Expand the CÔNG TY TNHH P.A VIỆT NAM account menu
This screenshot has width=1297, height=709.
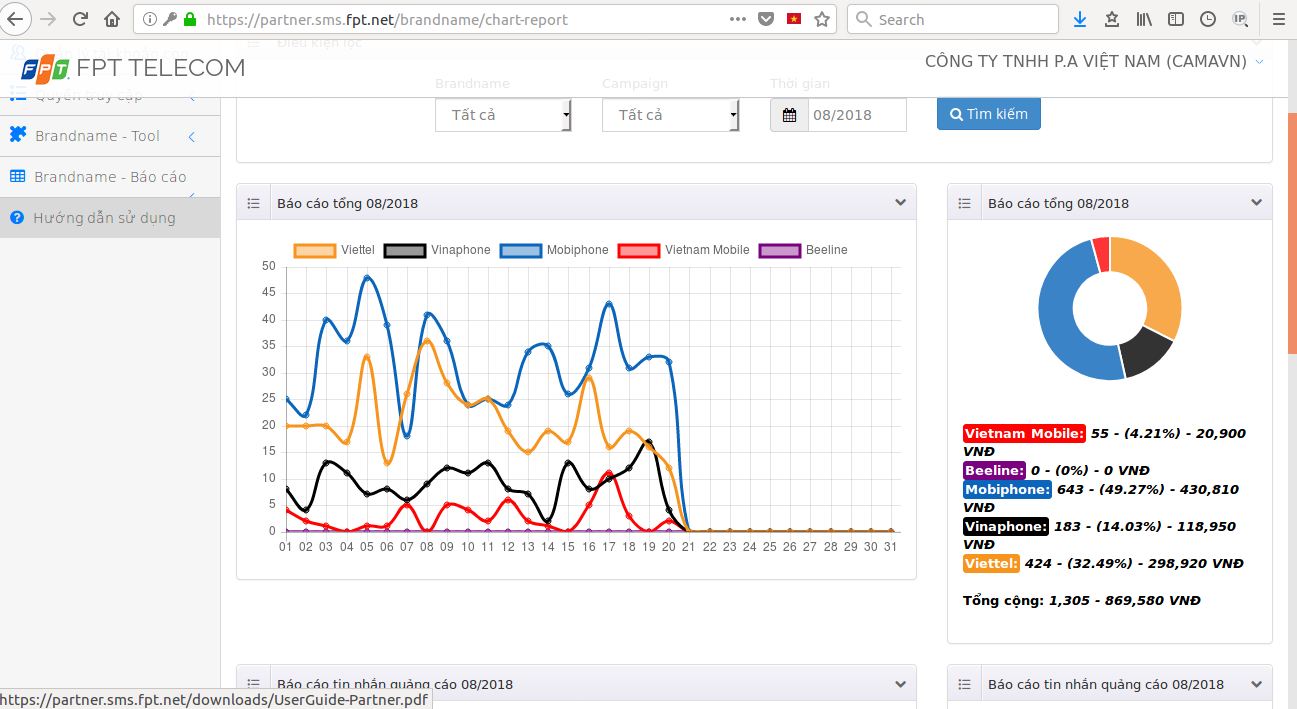pyautogui.click(x=1094, y=62)
